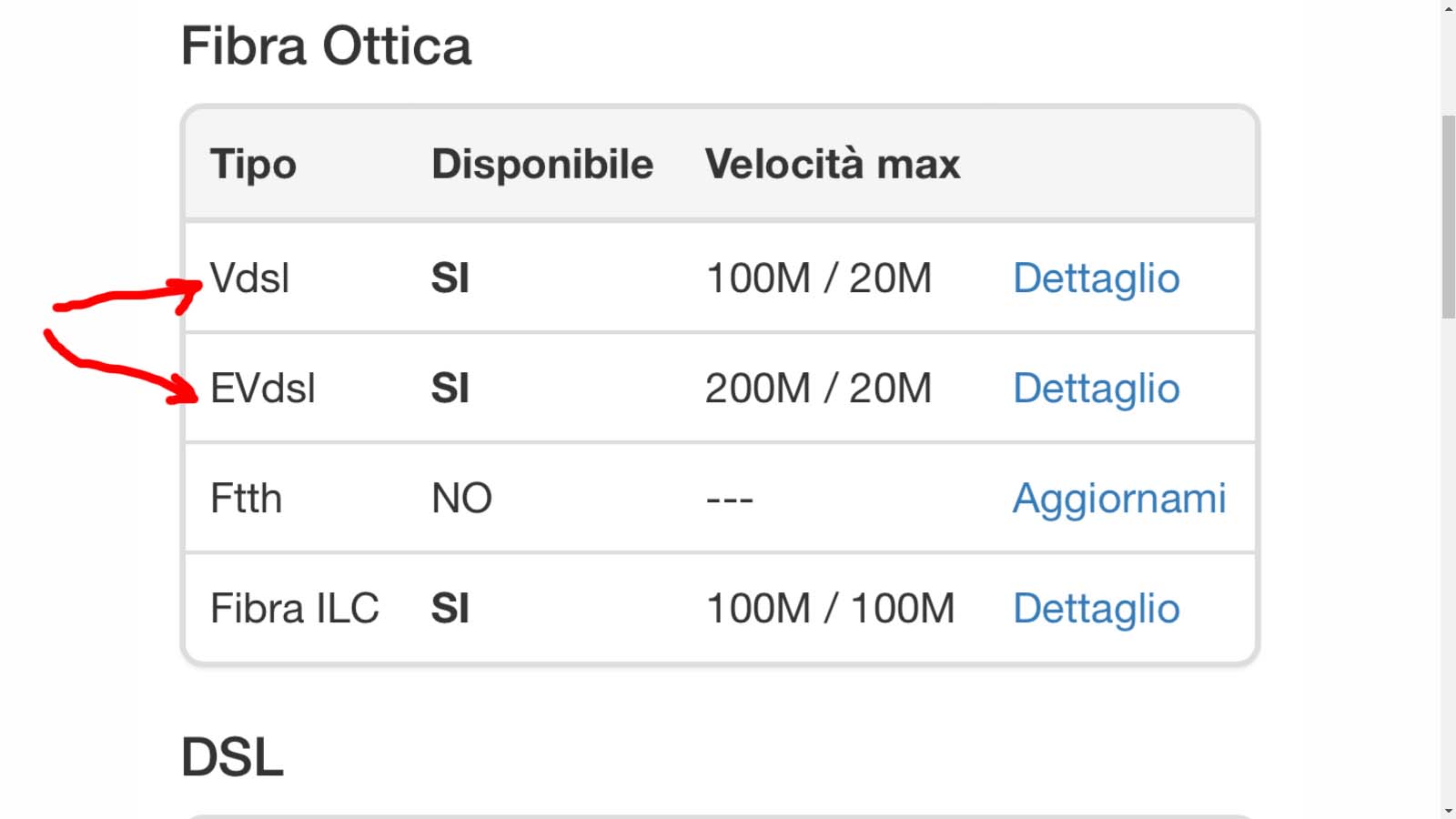Select the Fibra ILC type cell
This screenshot has height=819, width=1456.
point(294,609)
